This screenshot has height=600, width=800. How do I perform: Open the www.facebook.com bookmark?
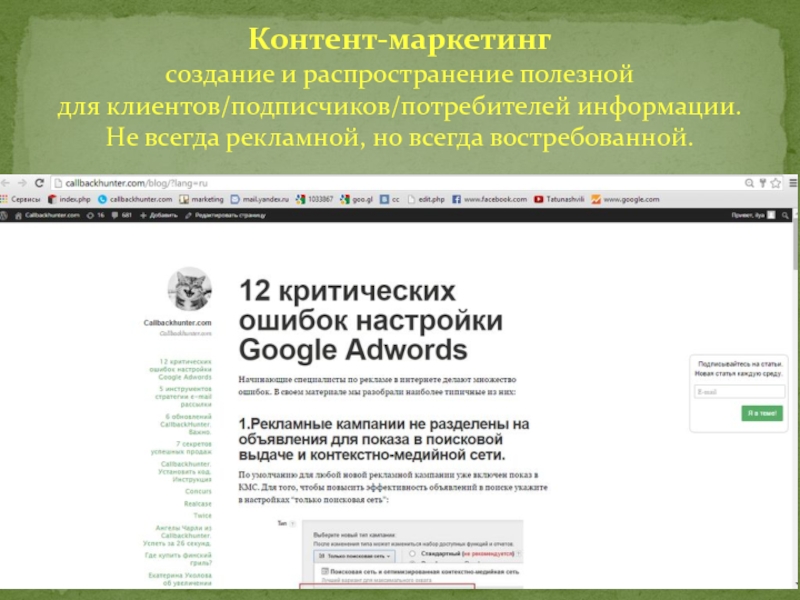(489, 199)
